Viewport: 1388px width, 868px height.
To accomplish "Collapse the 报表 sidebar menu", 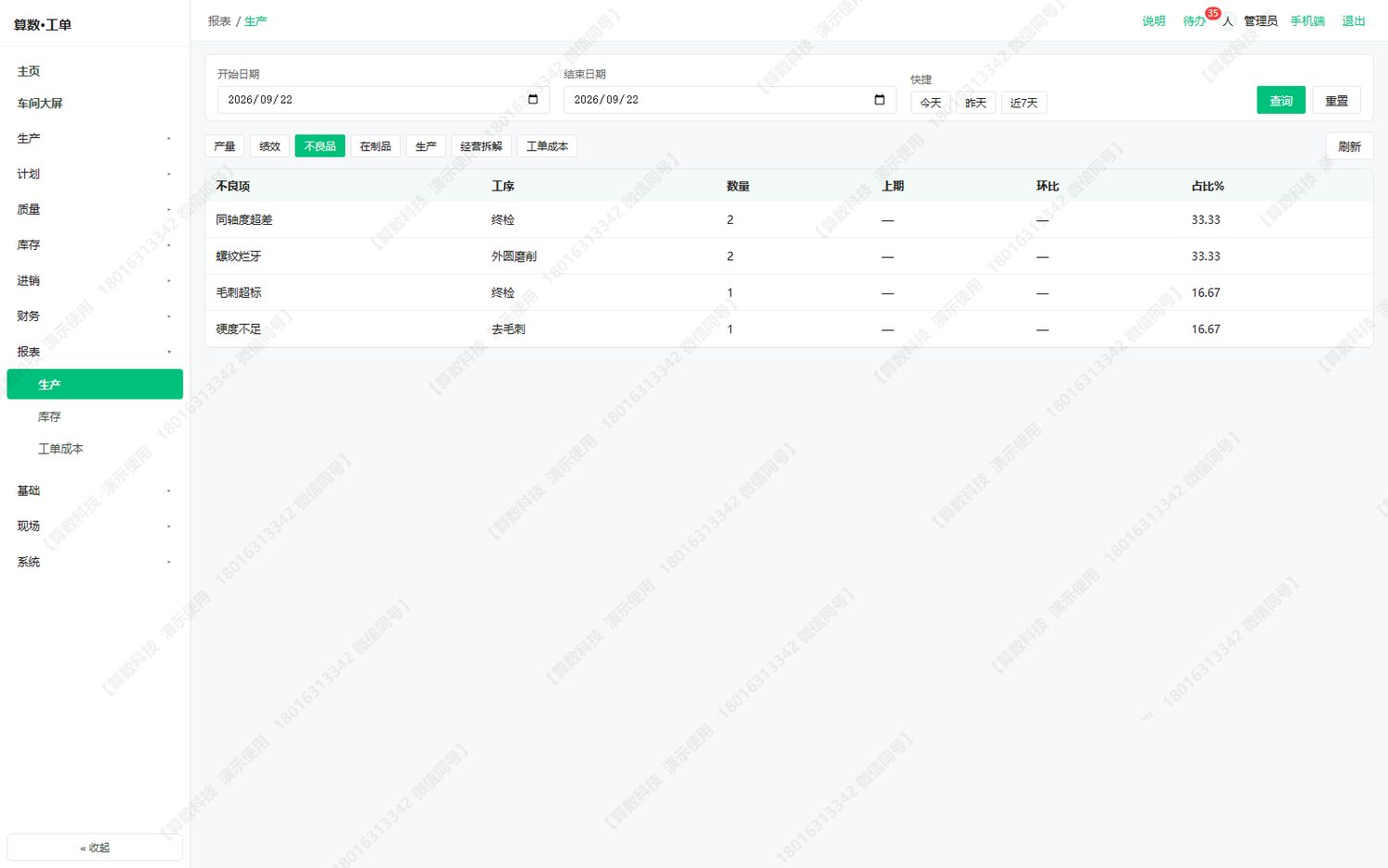I will coord(94,352).
